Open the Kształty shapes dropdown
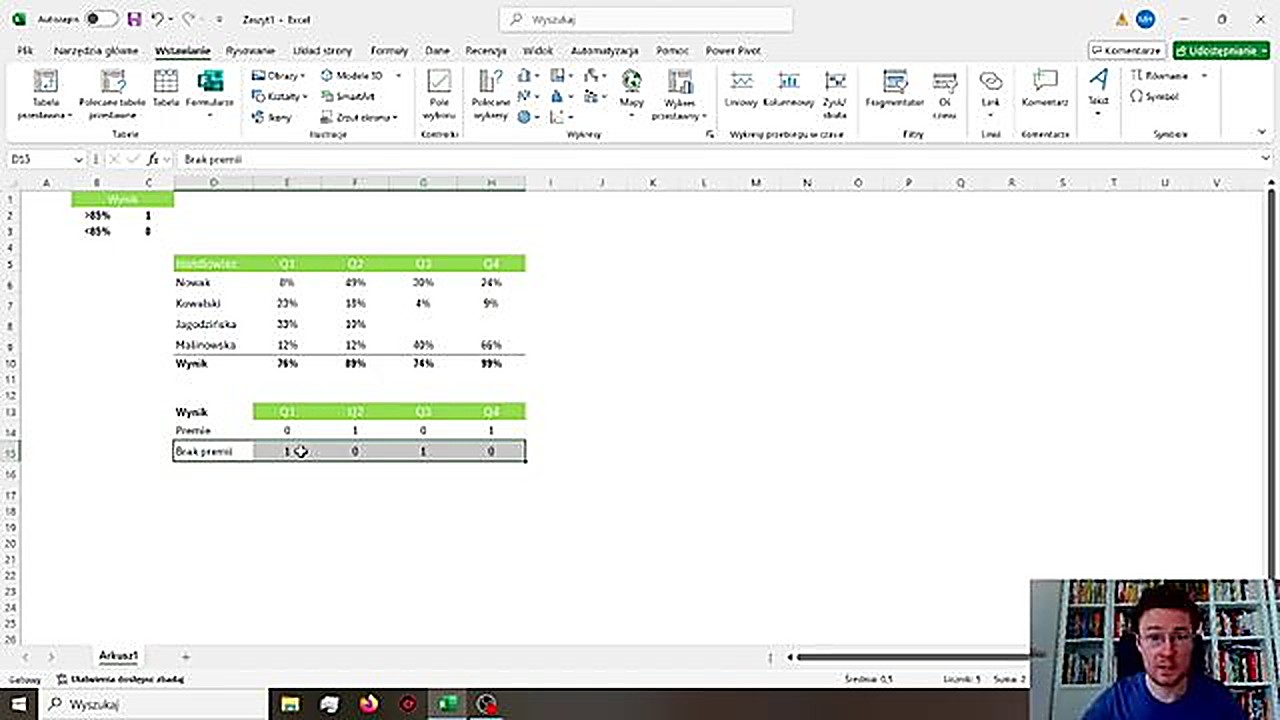 (278, 96)
